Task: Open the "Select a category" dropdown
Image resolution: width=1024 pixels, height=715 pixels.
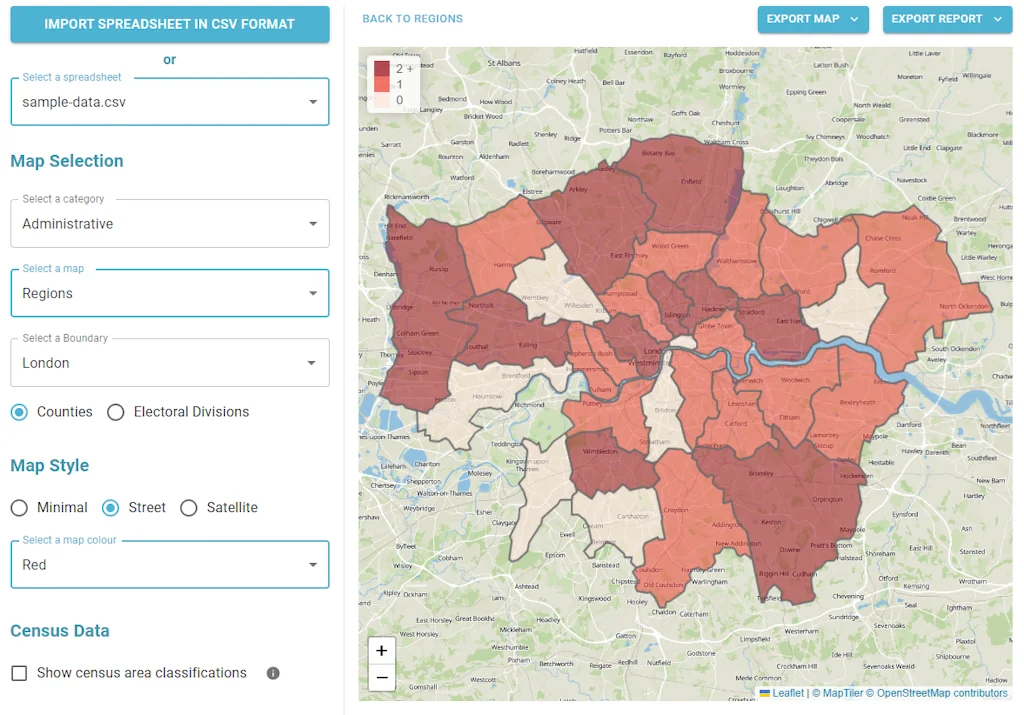Action: coord(314,223)
